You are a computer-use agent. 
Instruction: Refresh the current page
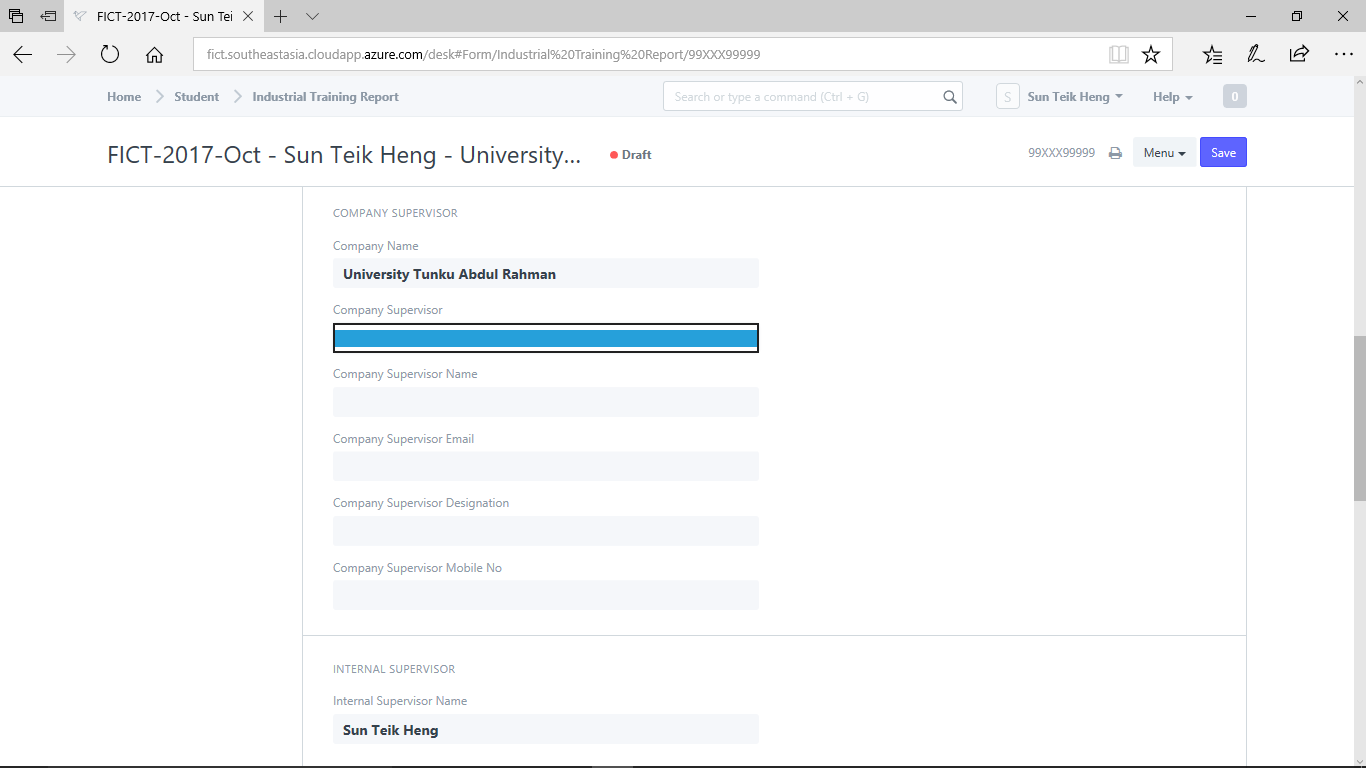110,55
